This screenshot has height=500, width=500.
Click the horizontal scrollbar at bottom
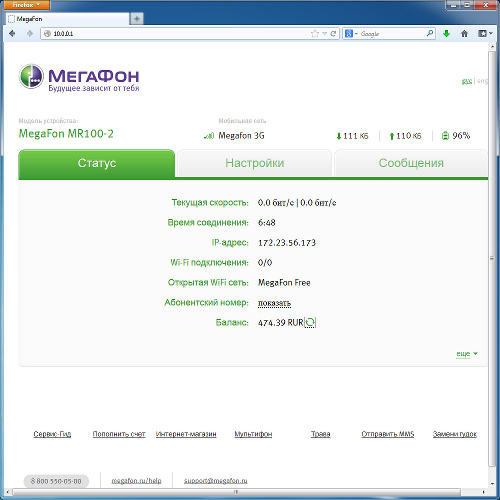[x=236, y=492]
